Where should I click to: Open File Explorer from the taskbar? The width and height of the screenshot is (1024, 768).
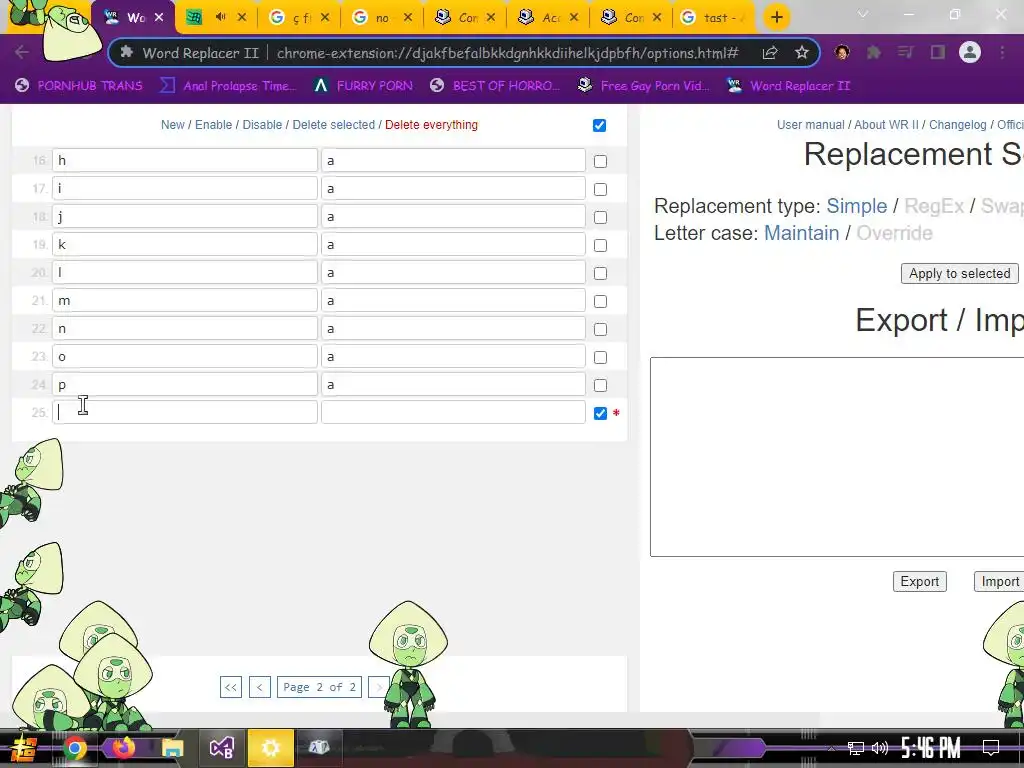coord(172,748)
